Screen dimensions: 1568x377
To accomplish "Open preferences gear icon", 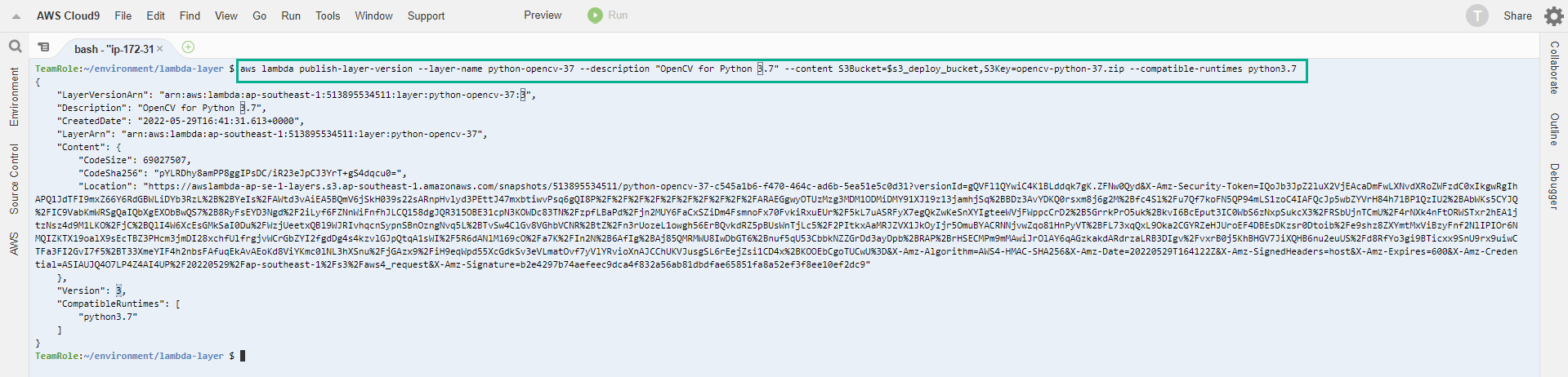I will tap(1553, 16).
